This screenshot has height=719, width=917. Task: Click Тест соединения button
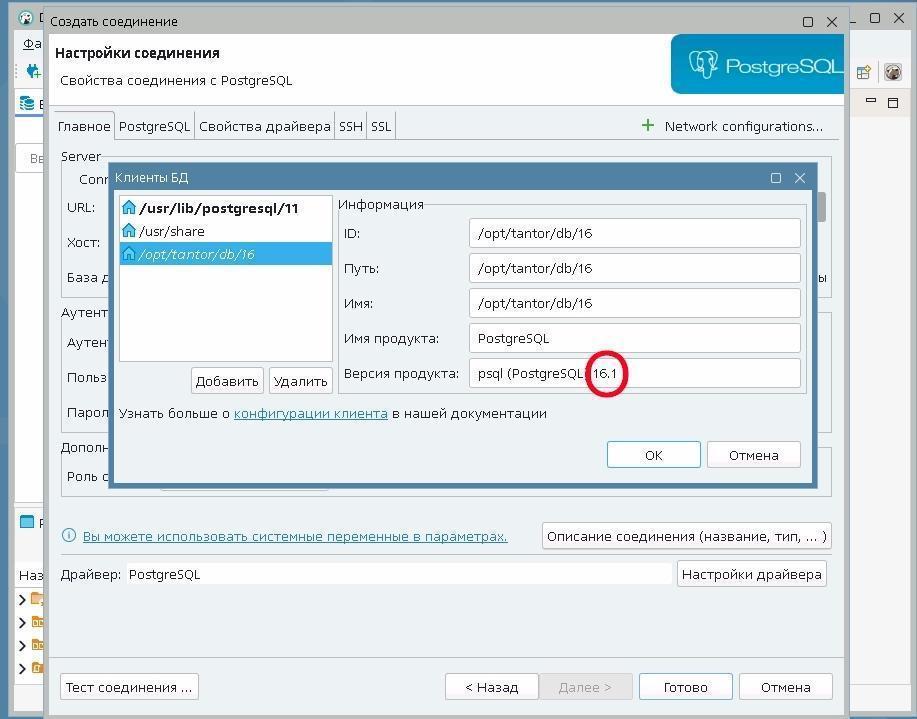point(129,687)
